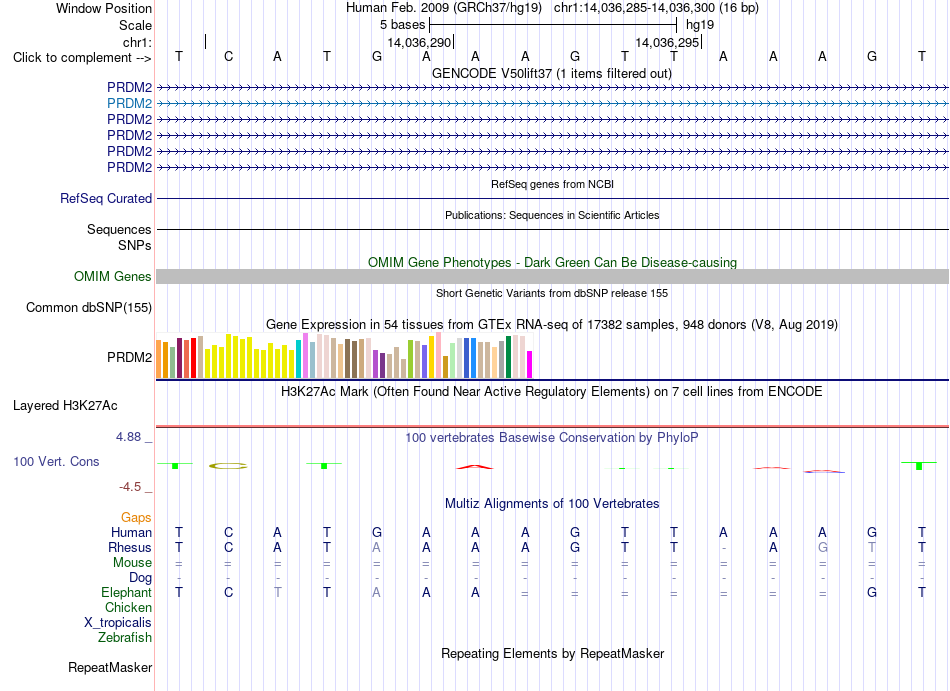Click the C base in the complement sequence row
The height and width of the screenshot is (691, 950).
coord(228,57)
